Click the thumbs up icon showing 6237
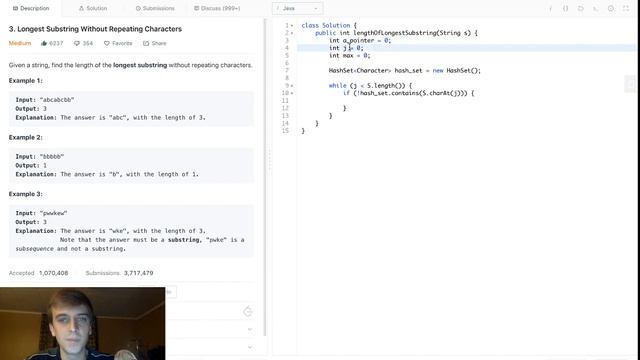Screen dimensions: 640x360 (x=44, y=43)
